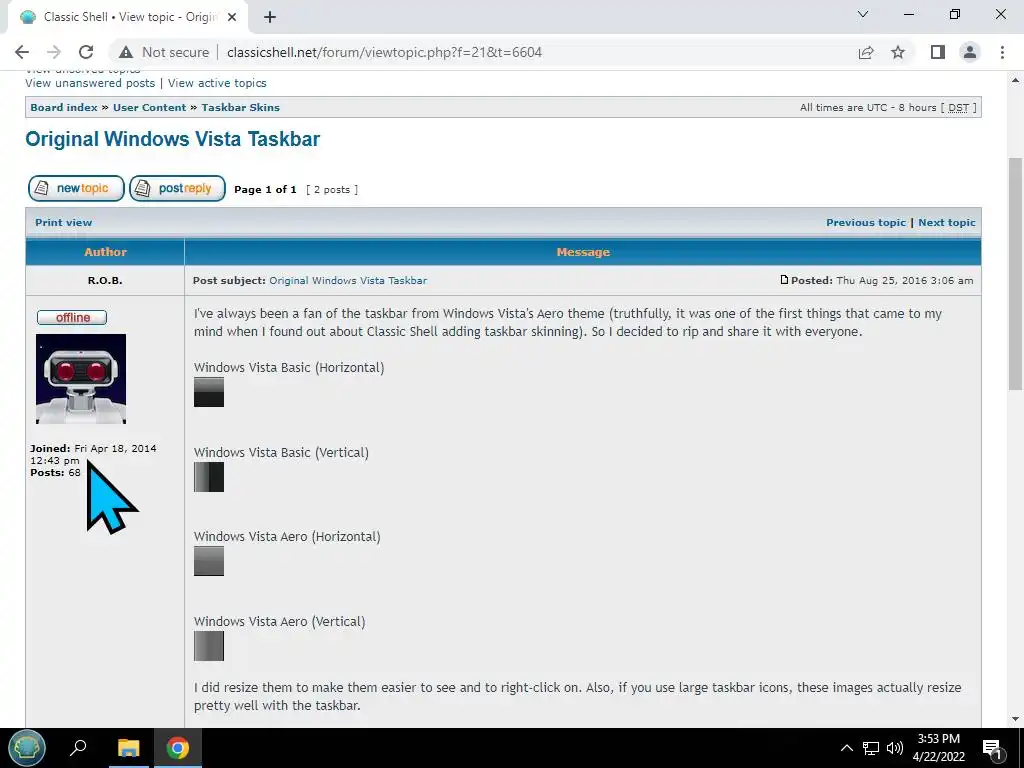Open the Not secure site warning

click(x=164, y=52)
